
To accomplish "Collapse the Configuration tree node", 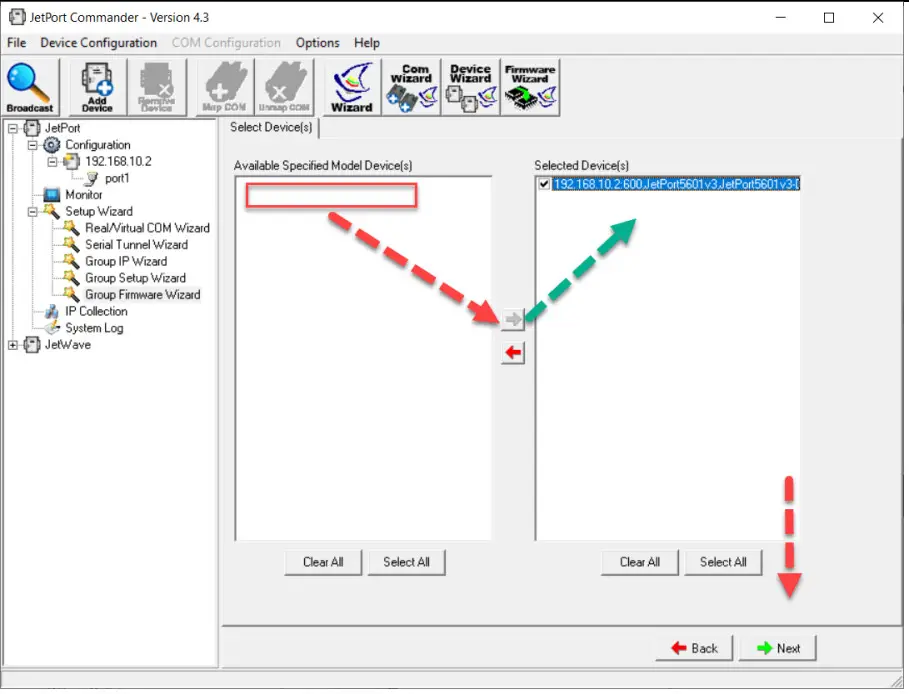I will (x=32, y=145).
